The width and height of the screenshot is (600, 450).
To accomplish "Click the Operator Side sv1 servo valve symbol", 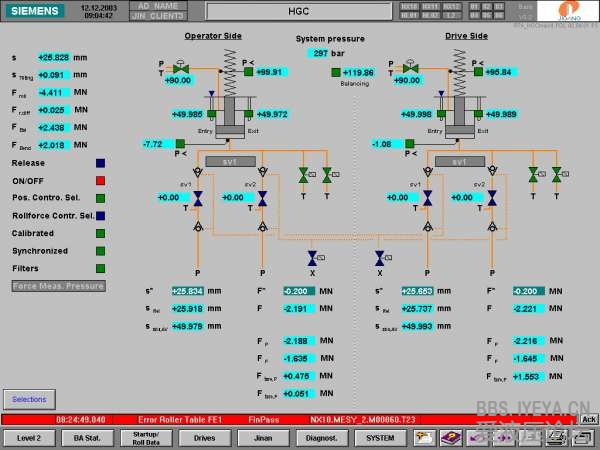I will point(198,200).
